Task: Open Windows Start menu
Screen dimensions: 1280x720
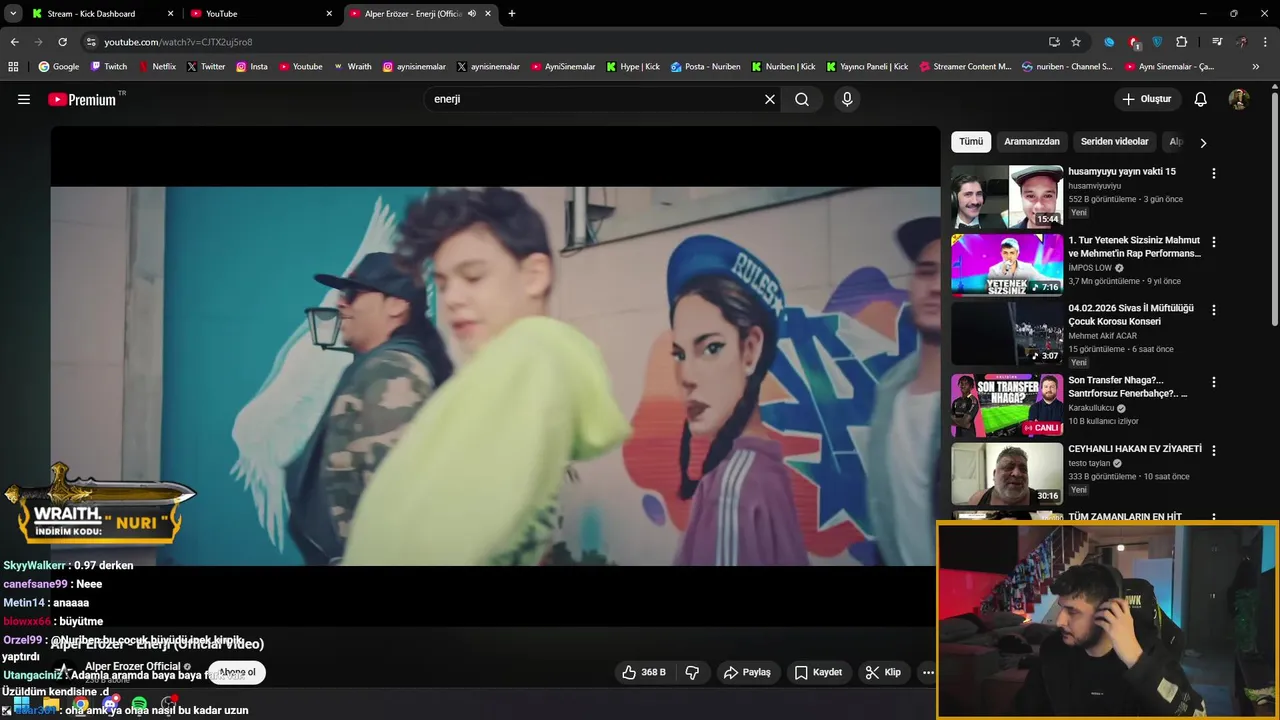Action: point(21,705)
